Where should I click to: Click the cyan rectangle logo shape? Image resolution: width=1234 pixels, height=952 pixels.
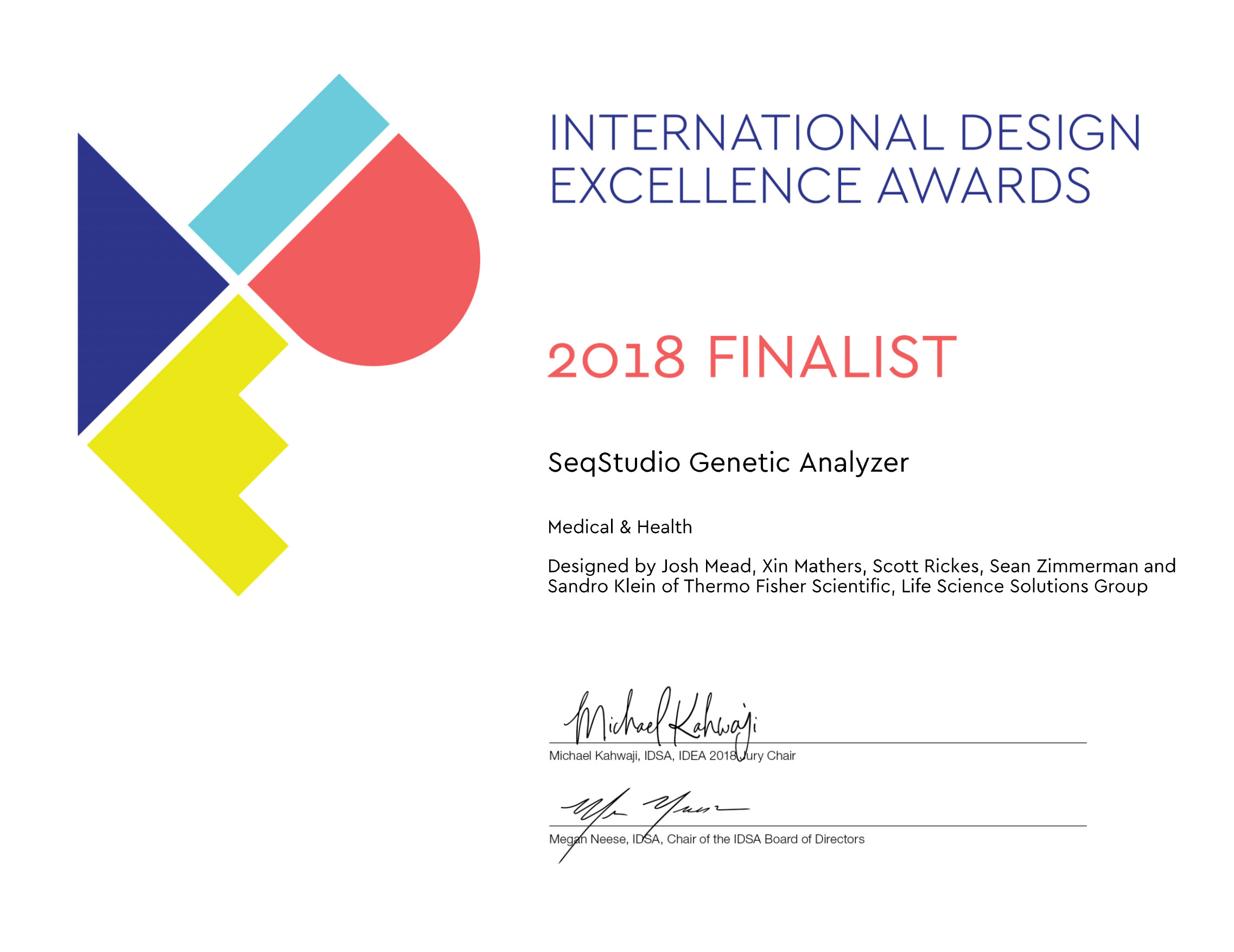tap(288, 175)
